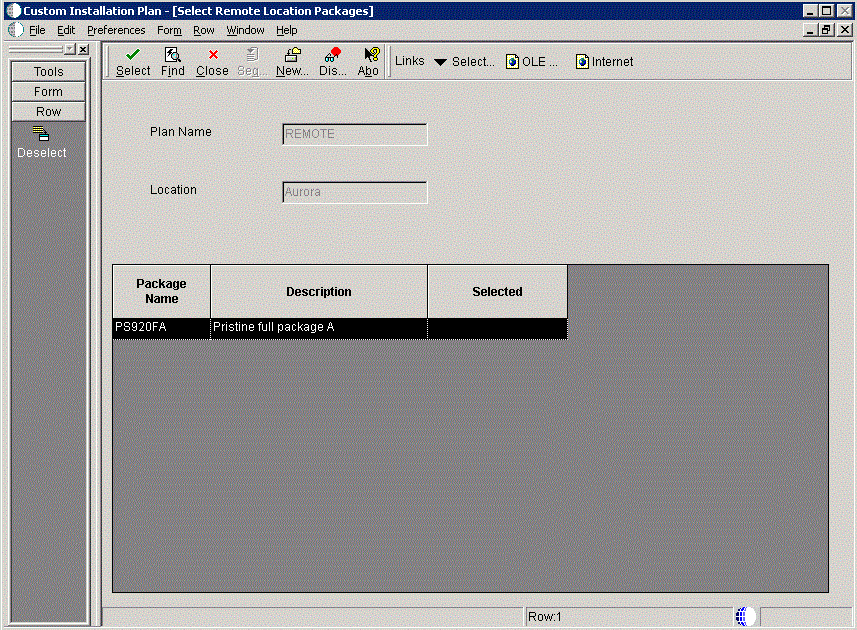Expand the Links dropdown arrow
This screenshot has height=630, width=857.
[441, 62]
